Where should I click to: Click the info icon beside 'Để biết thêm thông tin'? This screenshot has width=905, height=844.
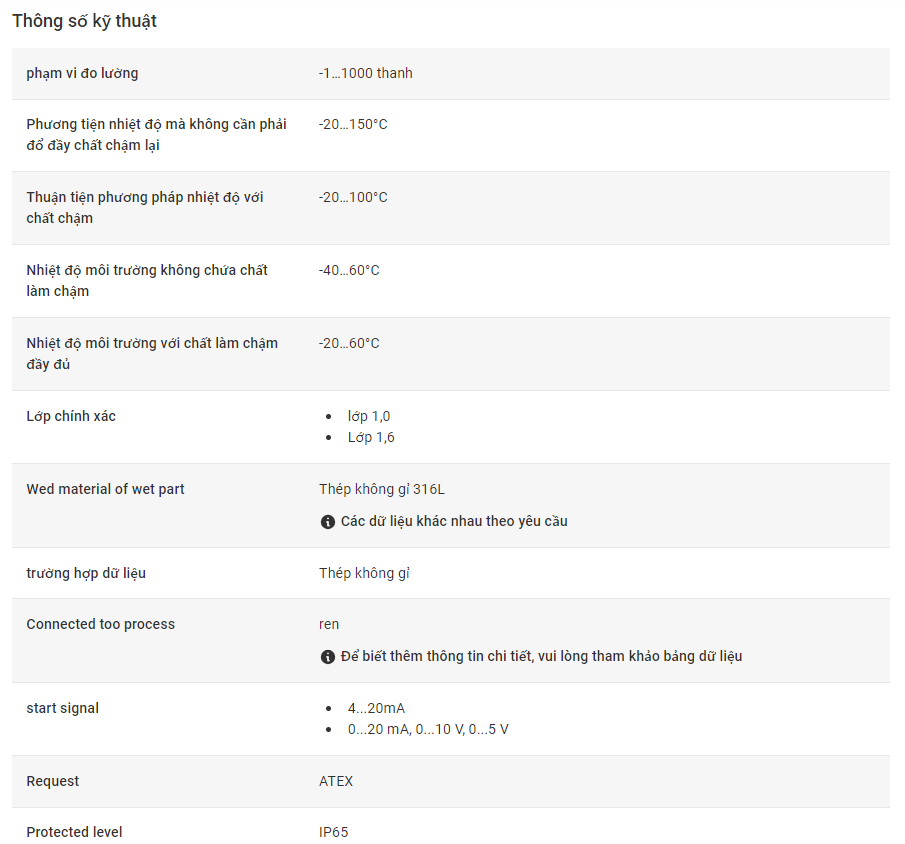click(327, 657)
